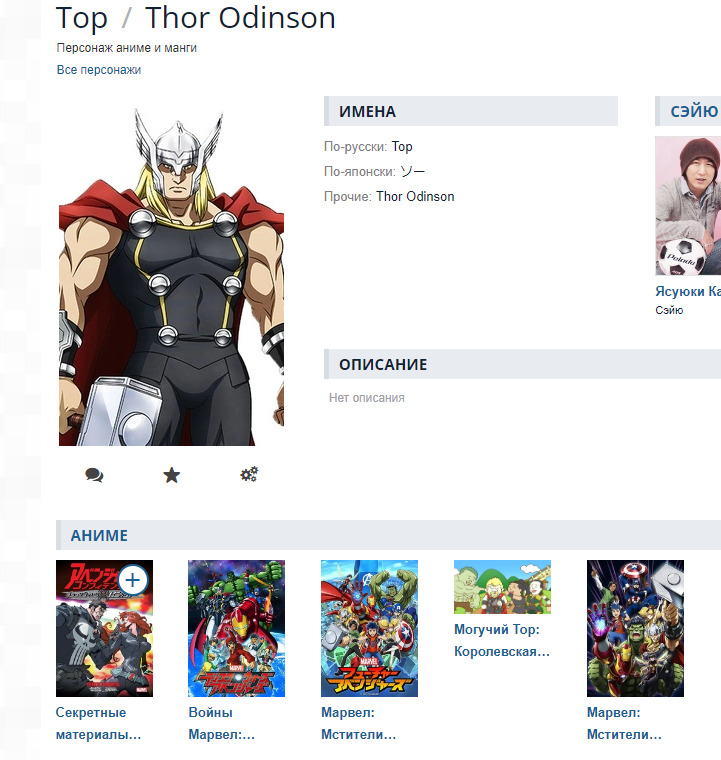
Task: Open the 'Секретные материалы…' anime poster
Action: click(x=104, y=628)
